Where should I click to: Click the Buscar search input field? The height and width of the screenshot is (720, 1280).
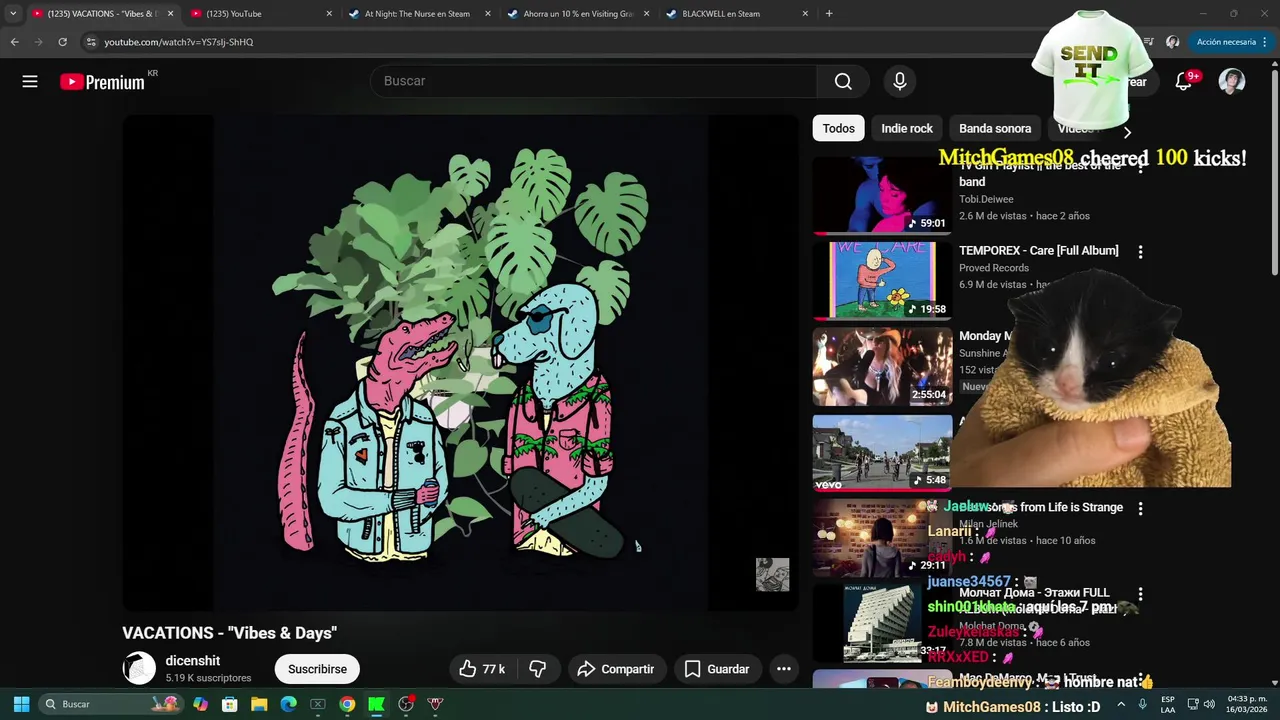[x=594, y=81]
